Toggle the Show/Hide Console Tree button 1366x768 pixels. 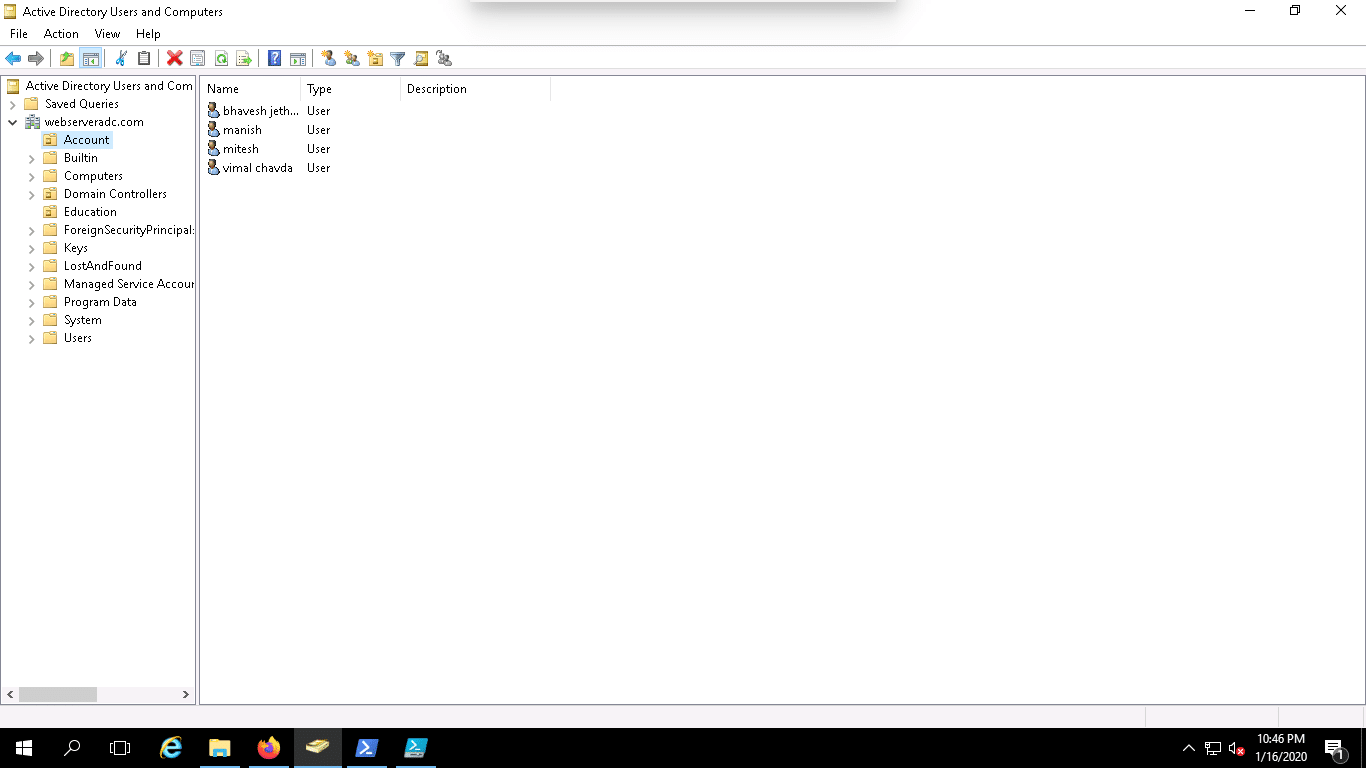pyautogui.click(x=90, y=59)
